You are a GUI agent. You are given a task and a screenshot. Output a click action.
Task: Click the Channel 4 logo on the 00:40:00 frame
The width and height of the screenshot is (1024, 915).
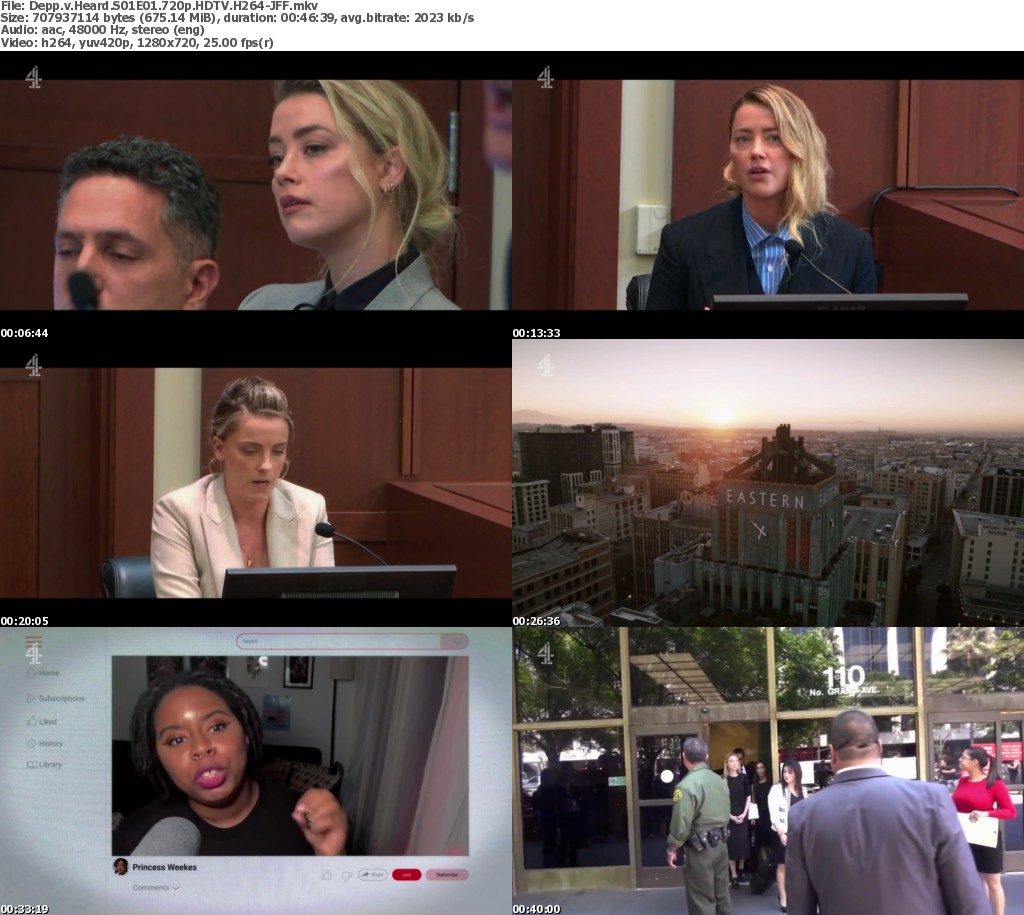tap(545, 654)
